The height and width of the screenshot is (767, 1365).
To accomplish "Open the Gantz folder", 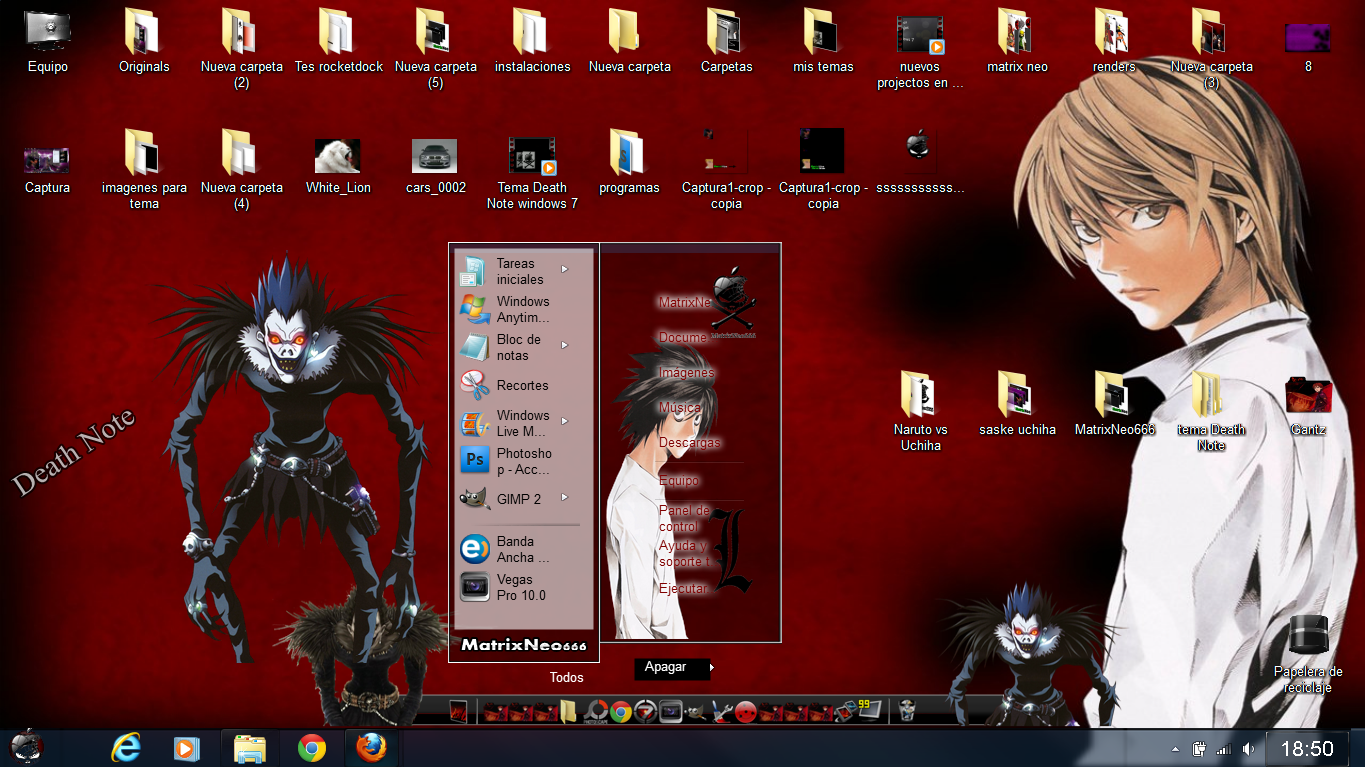I will [x=1308, y=404].
